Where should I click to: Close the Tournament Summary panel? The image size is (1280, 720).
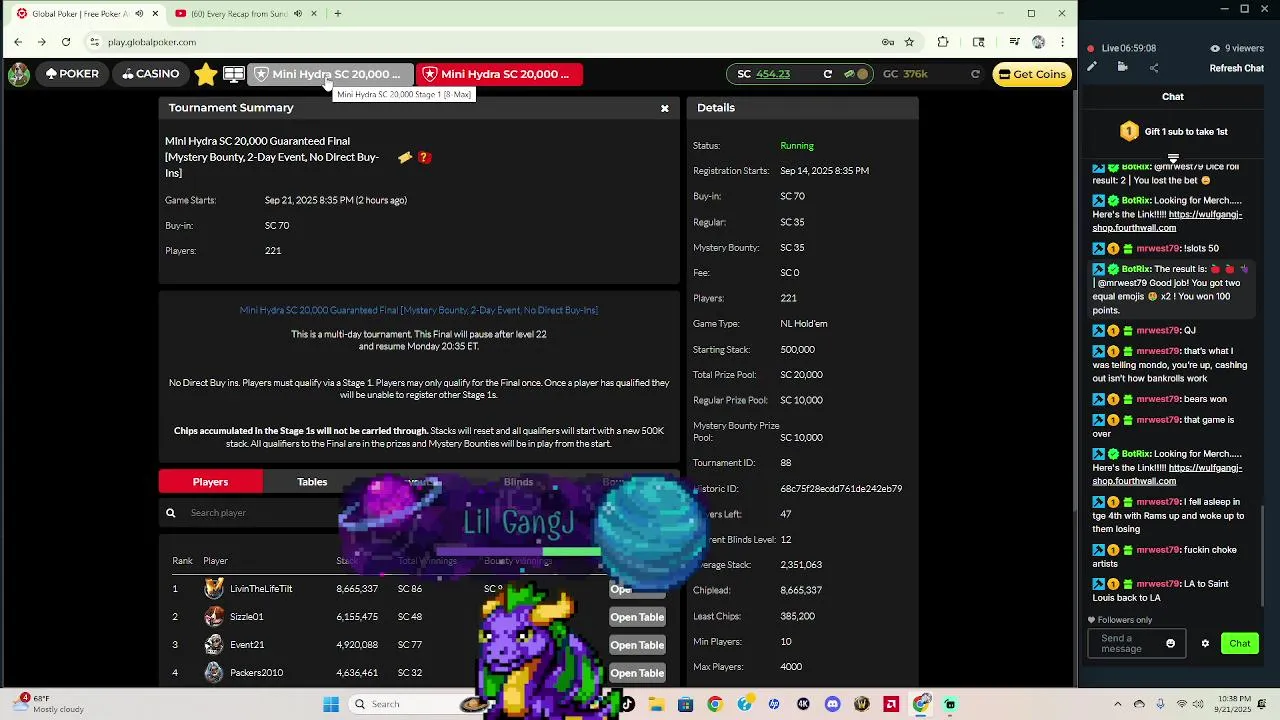[664, 108]
